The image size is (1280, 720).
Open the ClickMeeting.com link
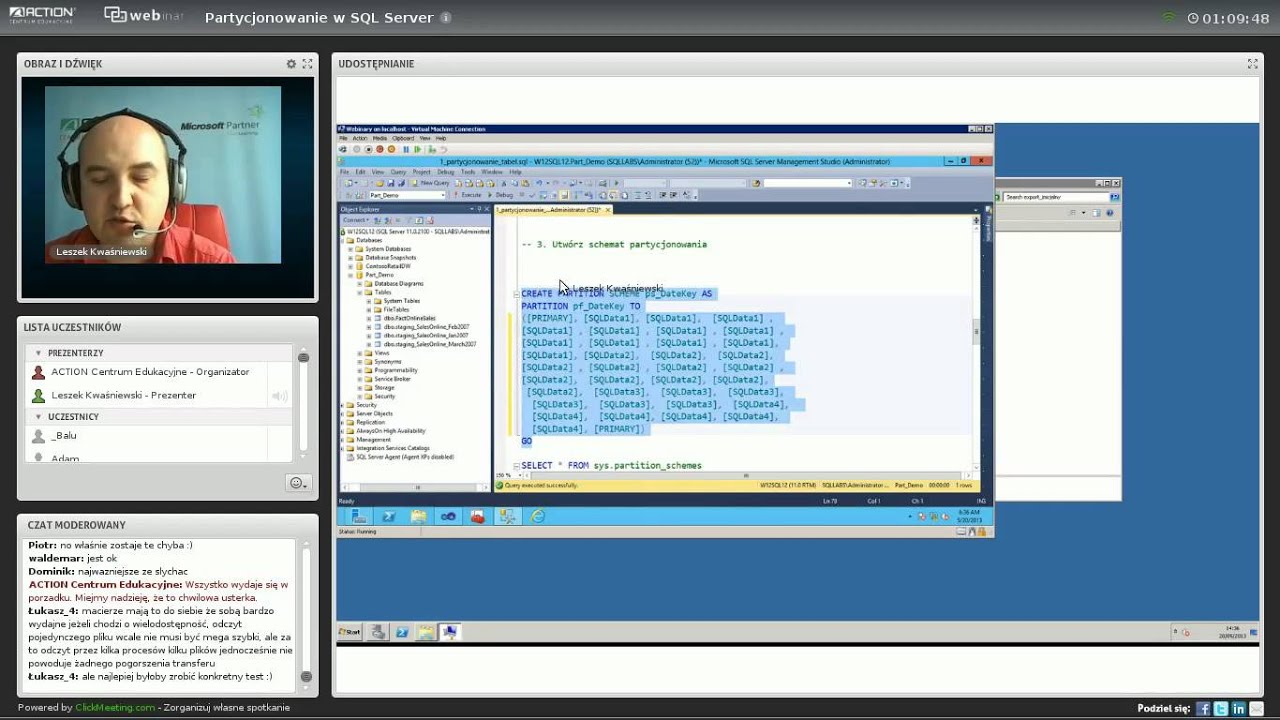coord(115,707)
